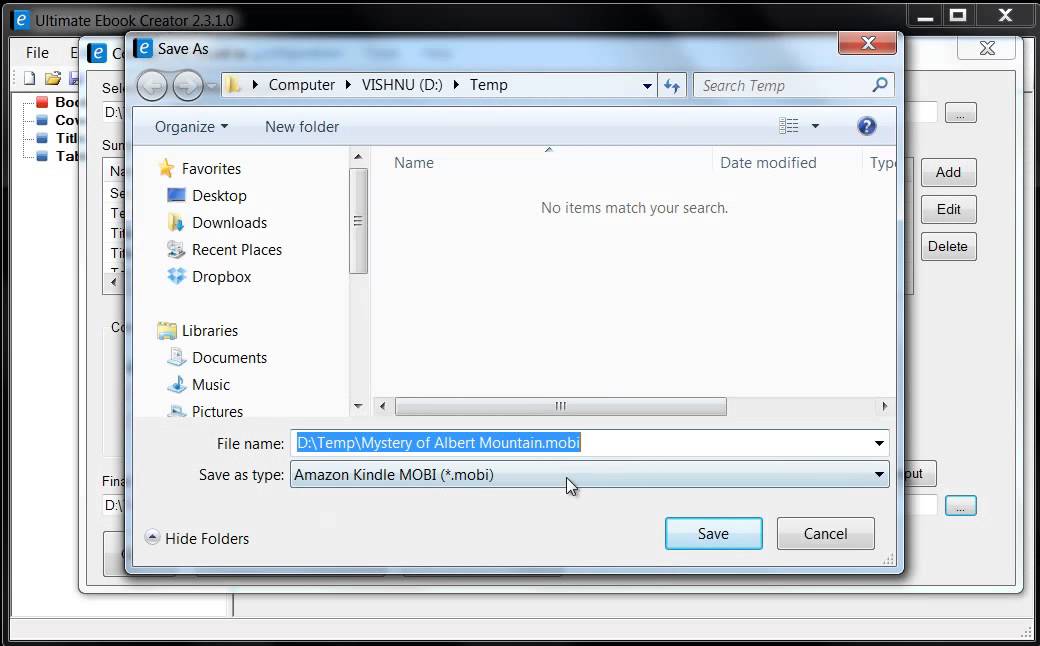The height and width of the screenshot is (646, 1040).
Task: Click the file list horizontal scrollbar thumb
Action: (x=560, y=406)
